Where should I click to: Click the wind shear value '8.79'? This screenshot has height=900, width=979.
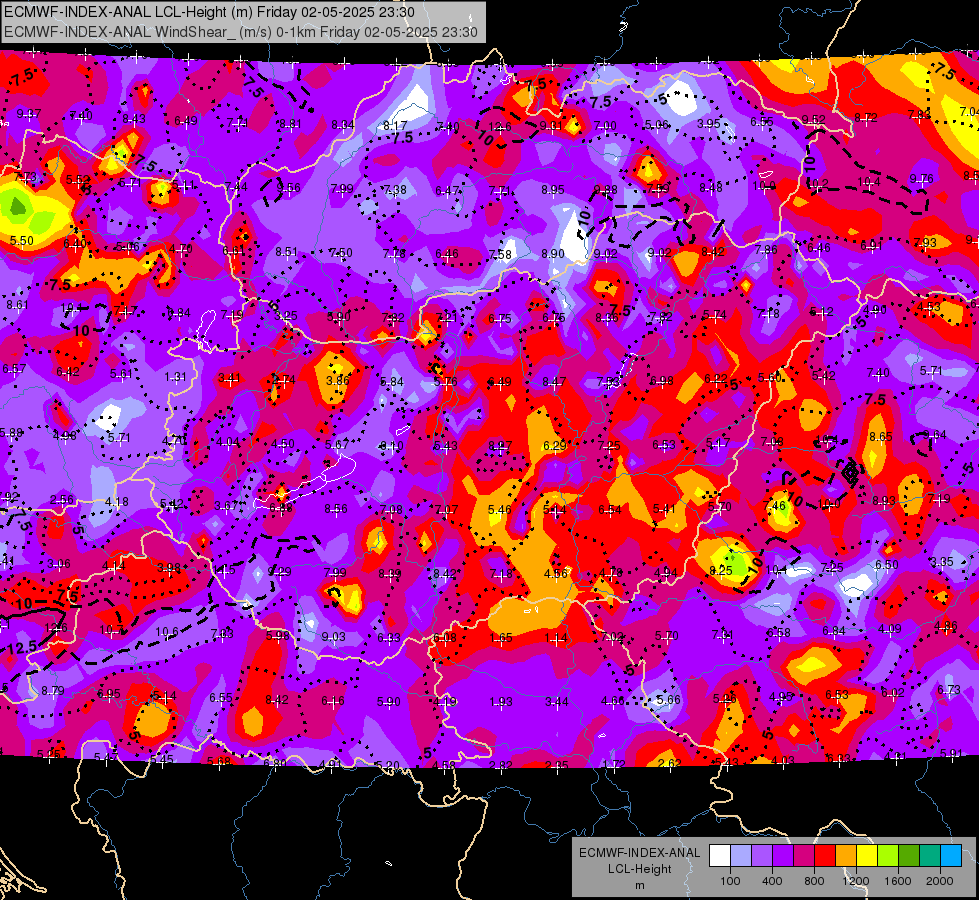point(53,691)
